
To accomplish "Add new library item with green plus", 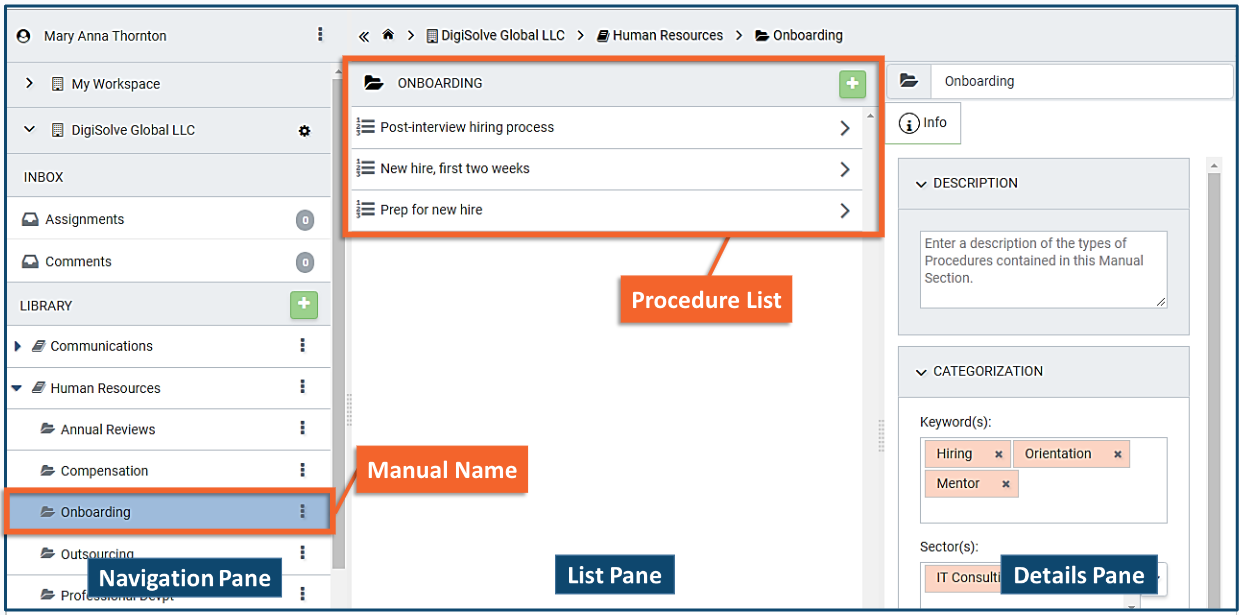I will (304, 305).
